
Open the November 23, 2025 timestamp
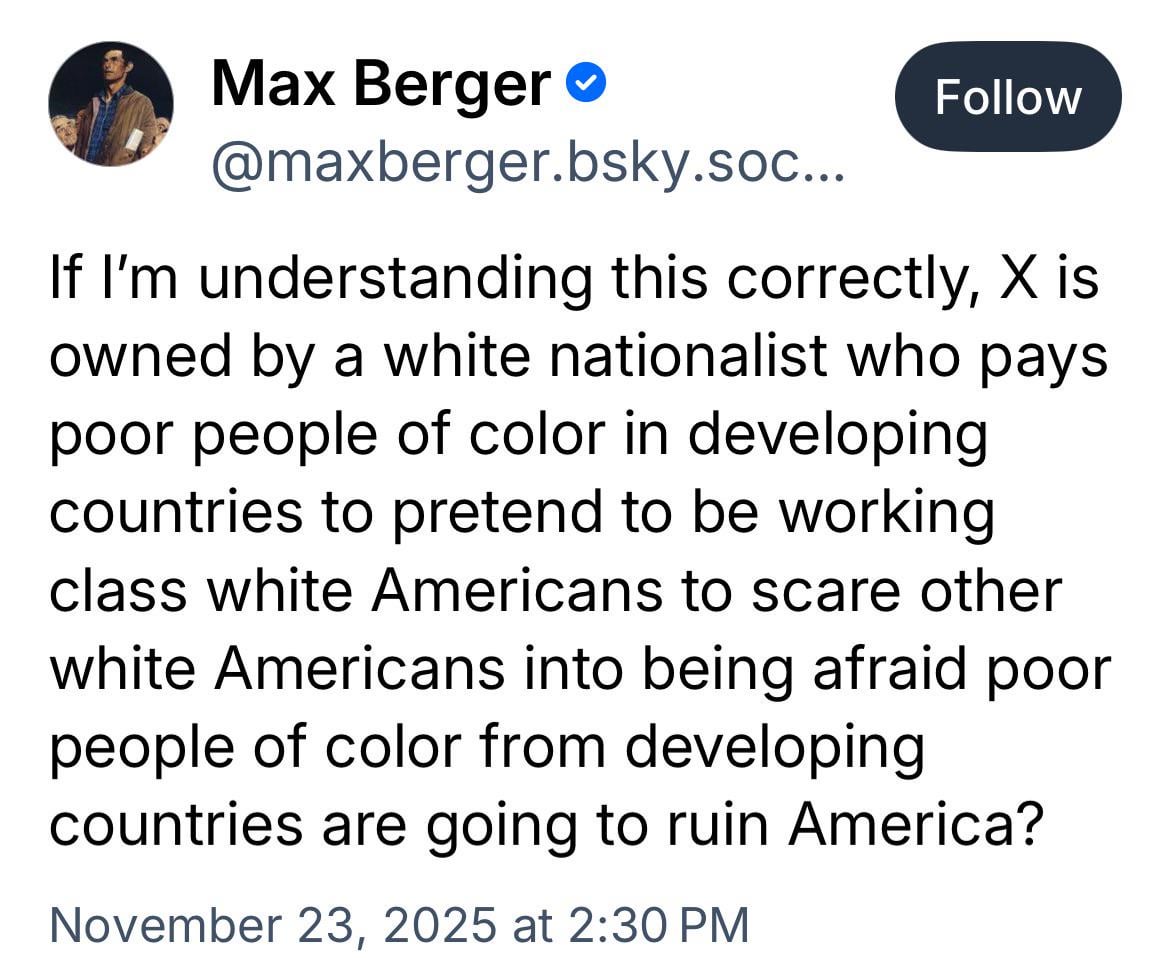click(398, 924)
